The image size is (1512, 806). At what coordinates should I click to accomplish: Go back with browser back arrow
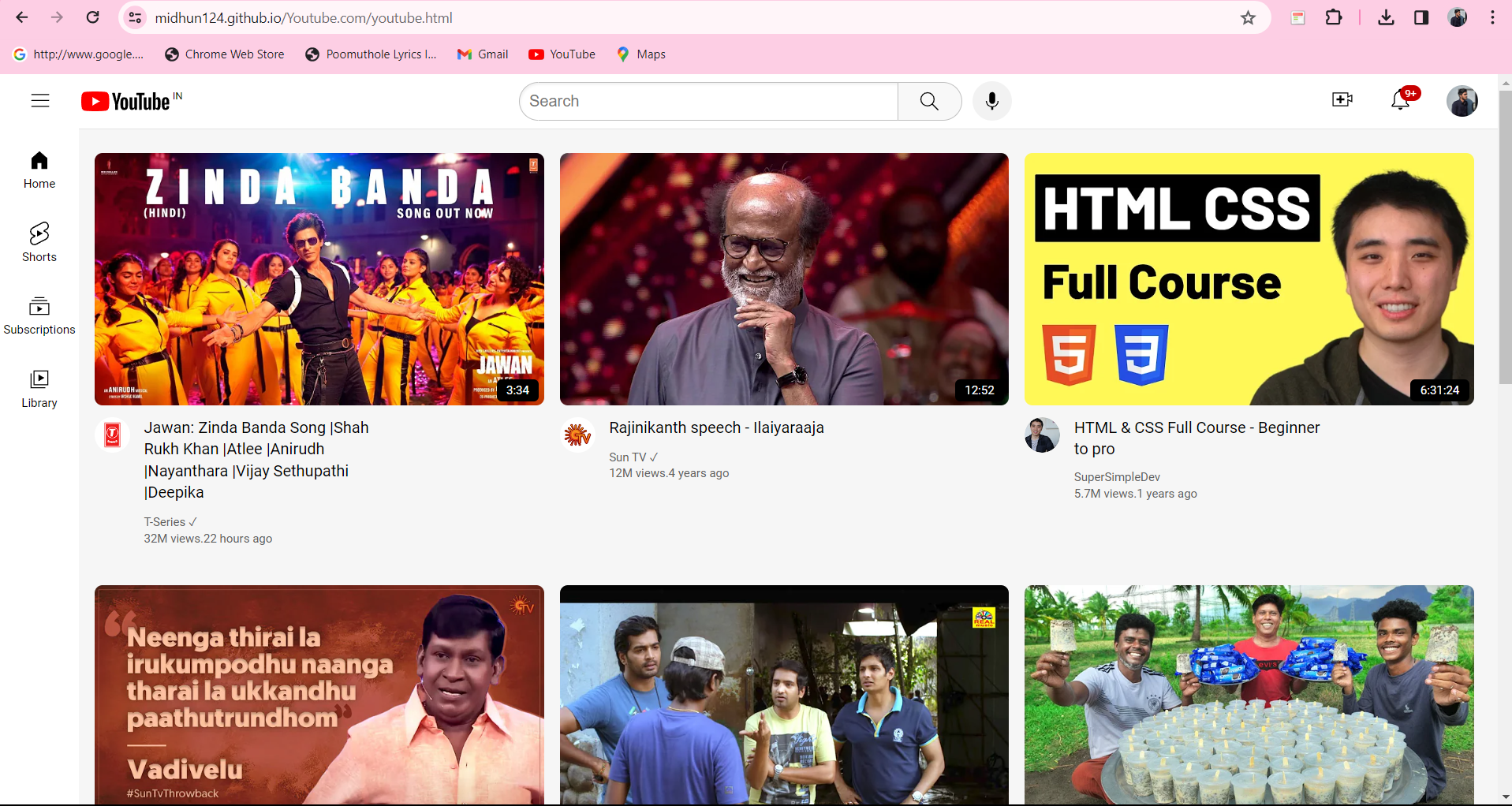(x=22, y=17)
